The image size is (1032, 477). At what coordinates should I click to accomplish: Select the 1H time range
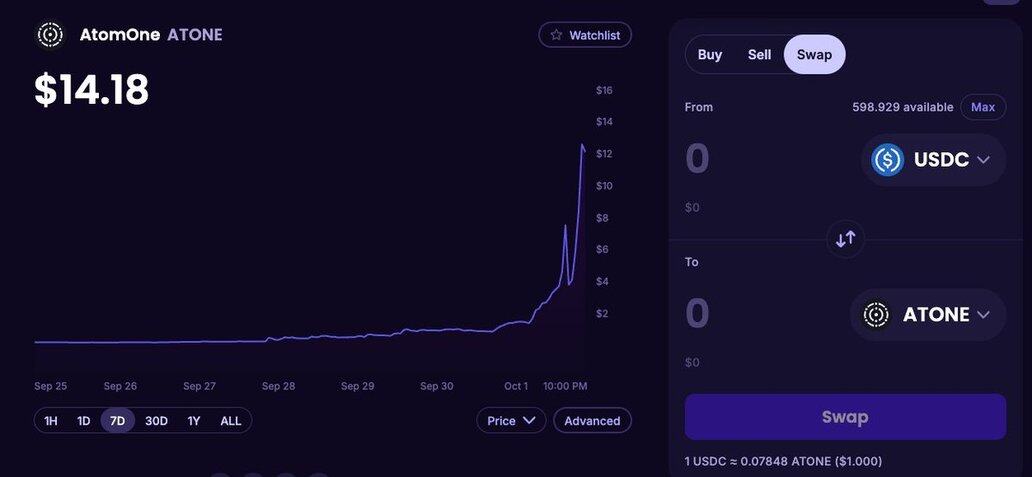51,421
